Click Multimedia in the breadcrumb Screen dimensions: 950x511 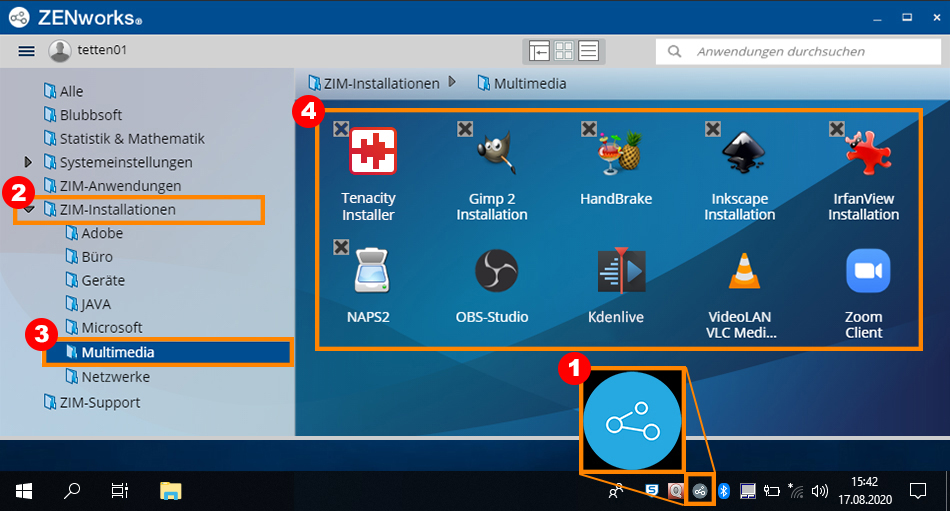pyautogui.click(x=522, y=84)
